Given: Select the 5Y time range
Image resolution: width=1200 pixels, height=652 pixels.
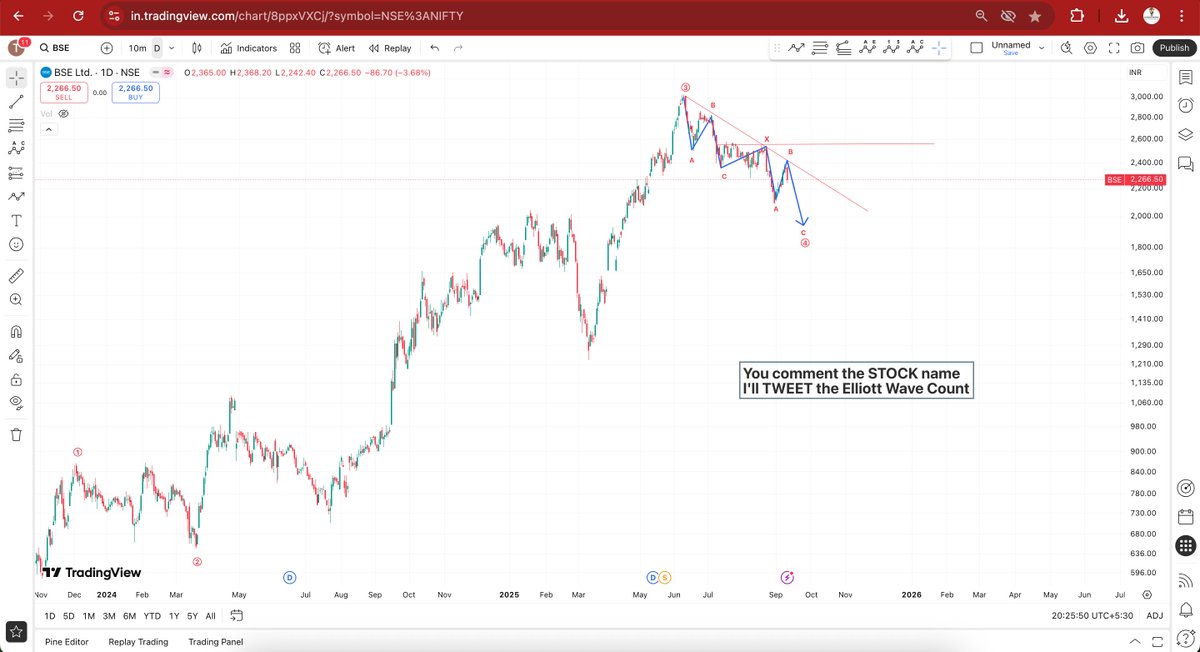Looking at the screenshot, I should (192, 616).
